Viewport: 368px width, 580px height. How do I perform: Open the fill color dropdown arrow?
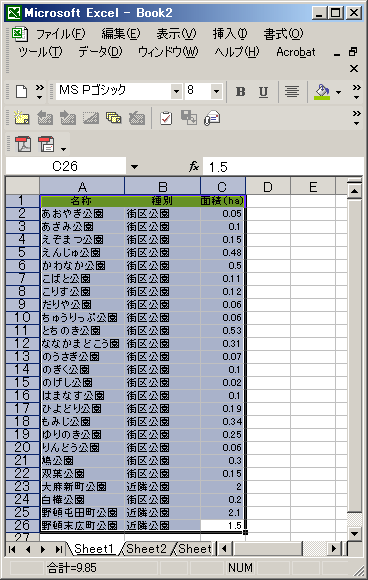coord(338,91)
